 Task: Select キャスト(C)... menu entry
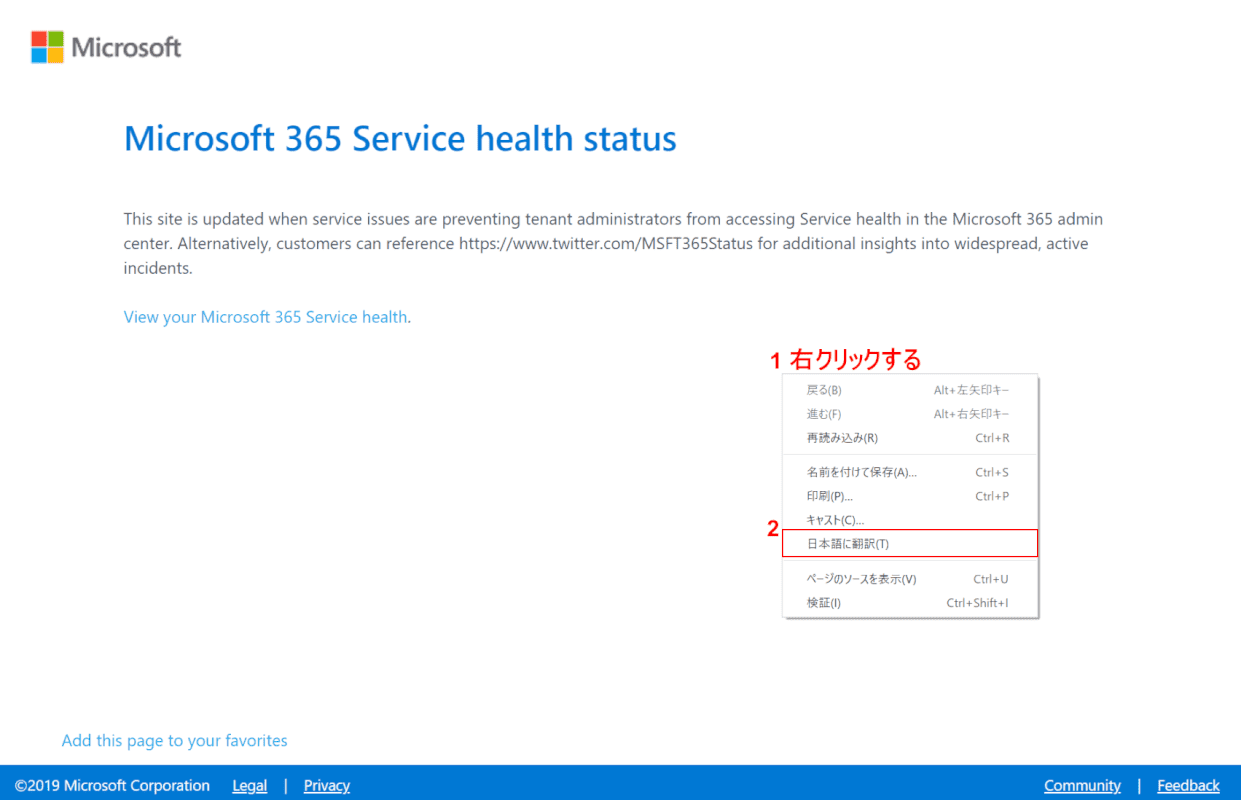click(911, 520)
